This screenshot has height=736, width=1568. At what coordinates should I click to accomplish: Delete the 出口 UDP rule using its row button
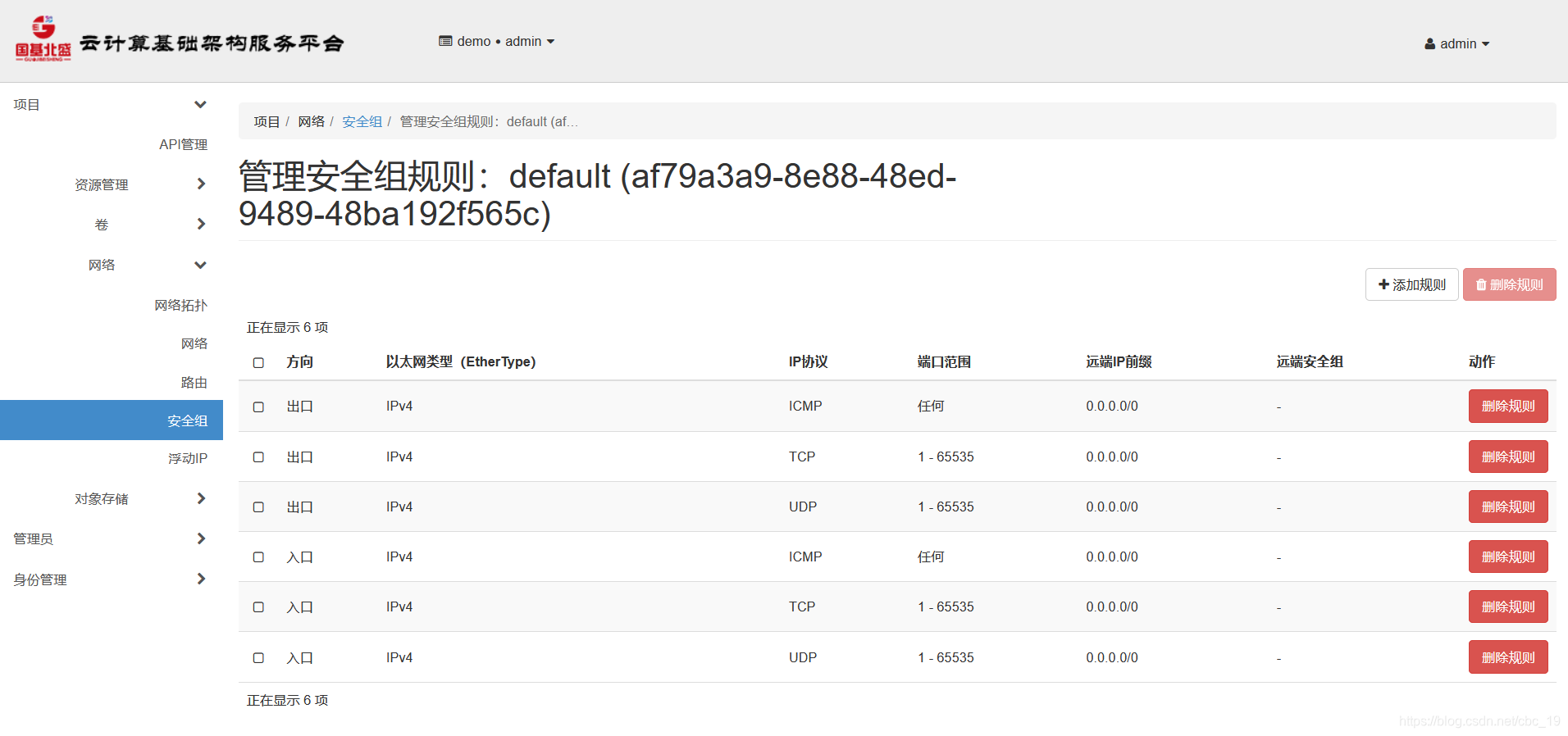(x=1507, y=507)
